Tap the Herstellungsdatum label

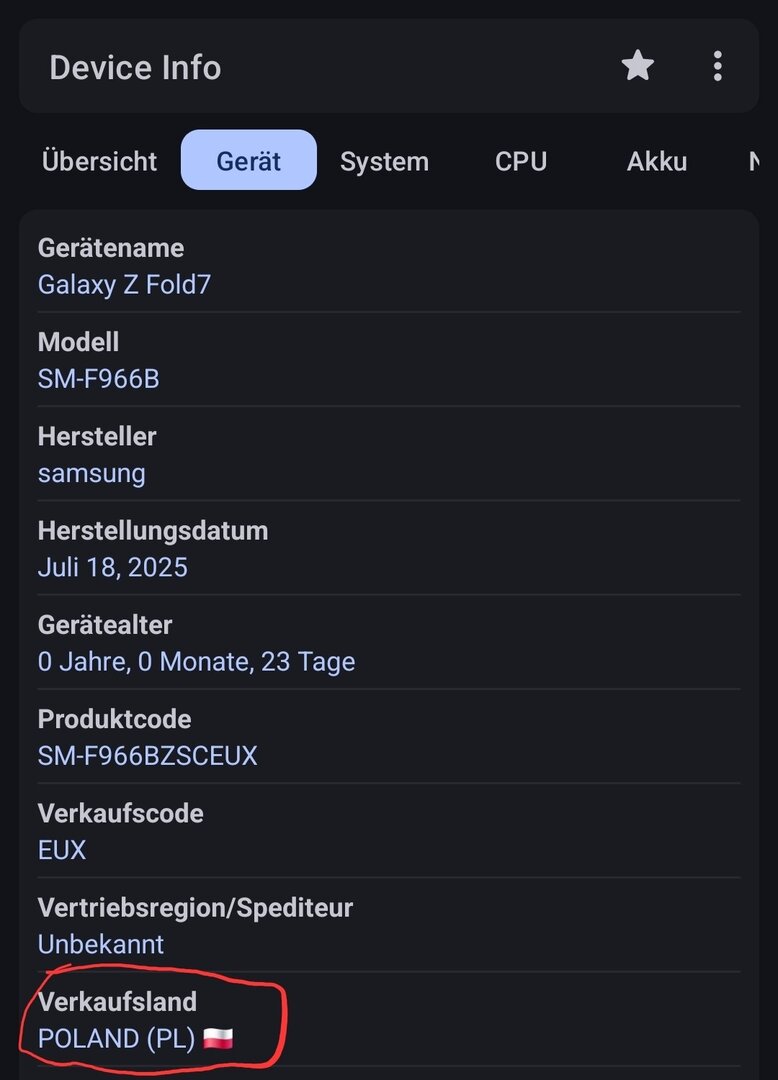(x=152, y=530)
